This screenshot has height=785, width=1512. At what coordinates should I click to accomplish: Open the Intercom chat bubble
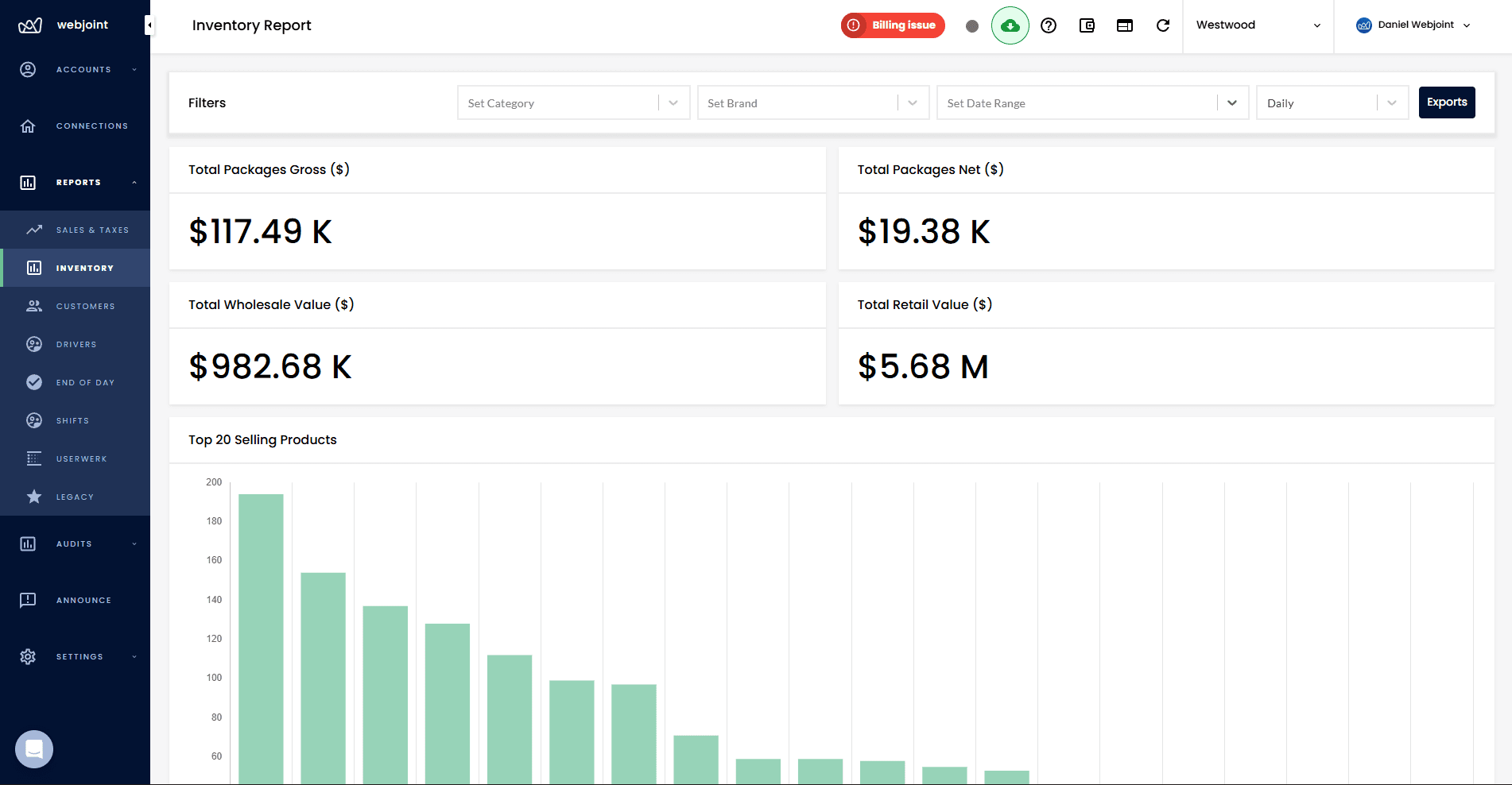coord(33,748)
